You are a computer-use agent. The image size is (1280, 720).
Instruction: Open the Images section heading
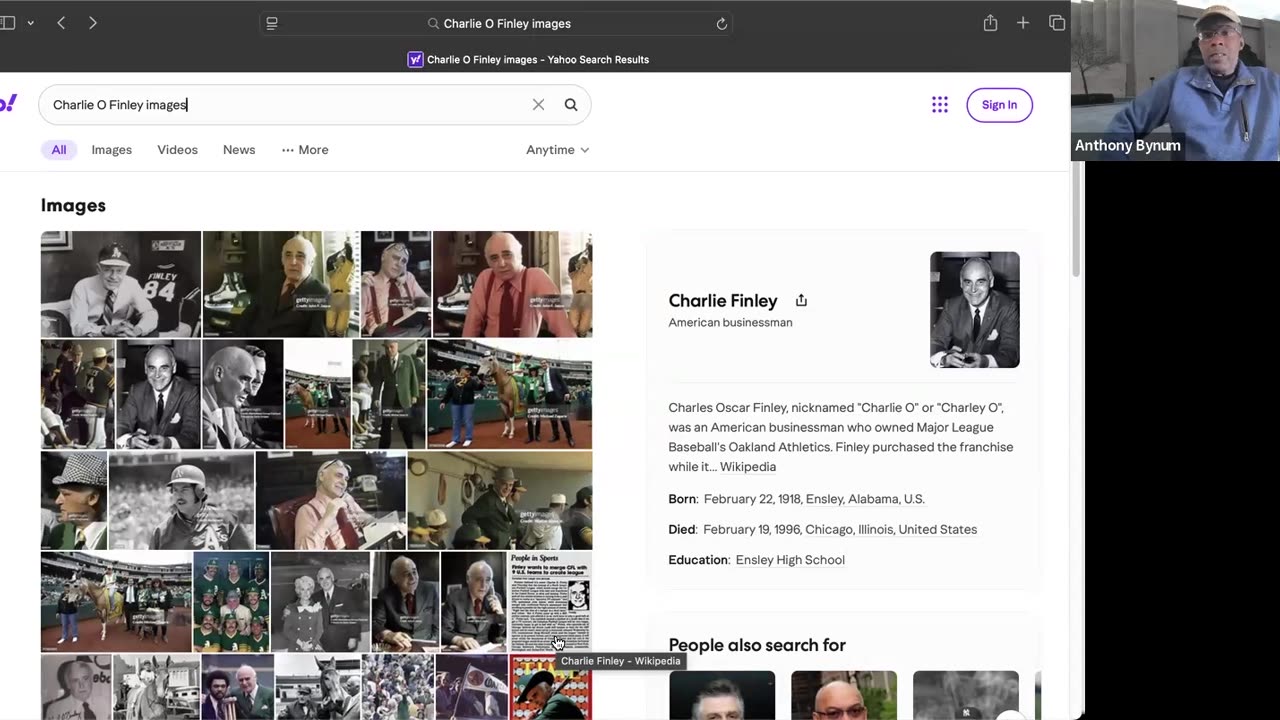pyautogui.click(x=73, y=205)
